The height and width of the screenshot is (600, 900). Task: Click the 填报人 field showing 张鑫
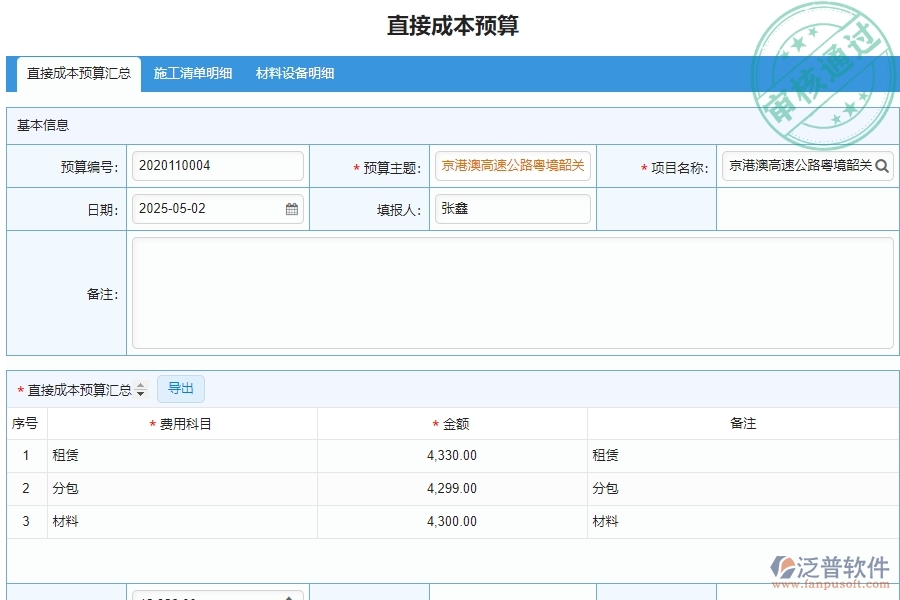tap(512, 208)
